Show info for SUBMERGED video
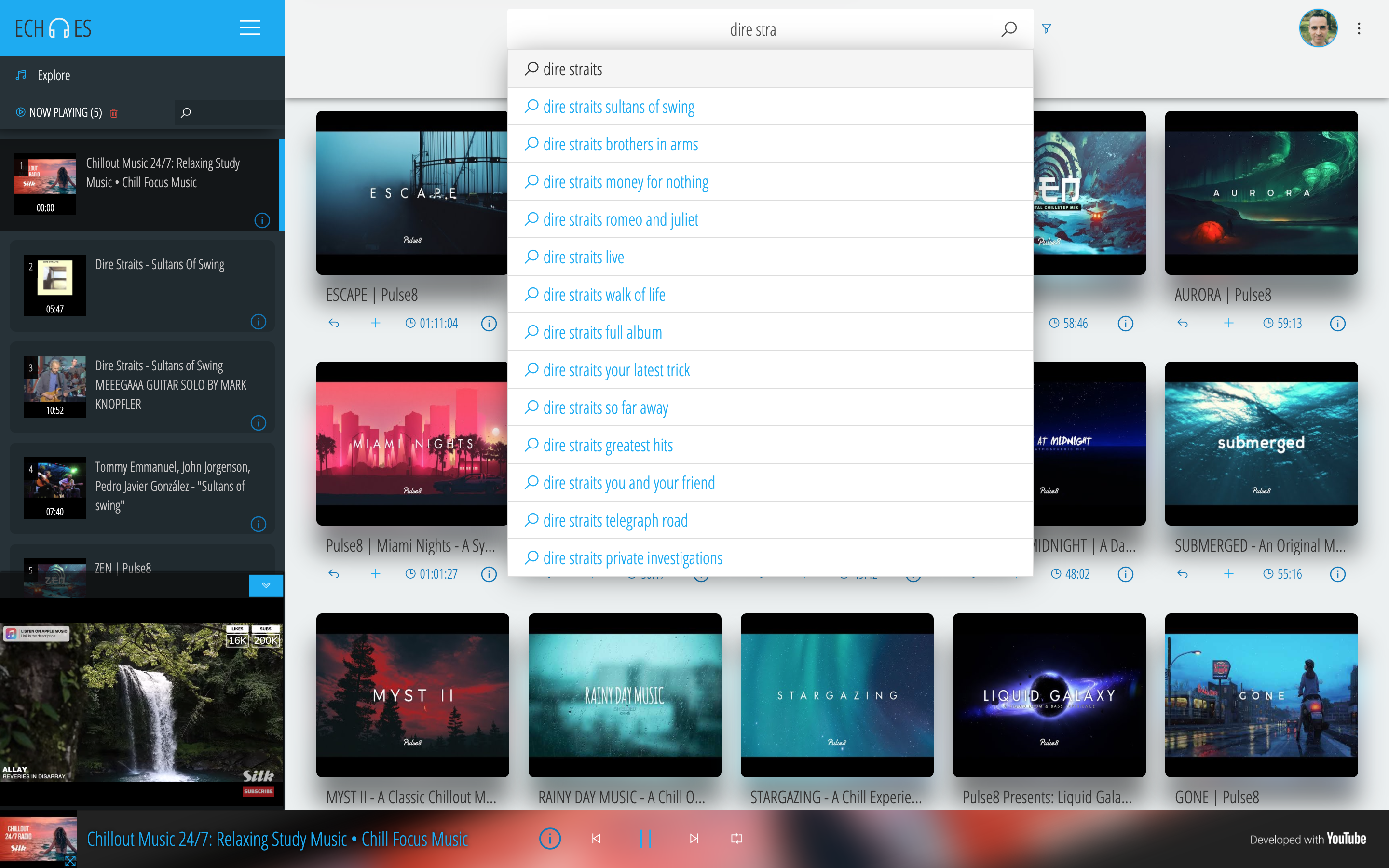This screenshot has width=1389, height=868. (1337, 575)
